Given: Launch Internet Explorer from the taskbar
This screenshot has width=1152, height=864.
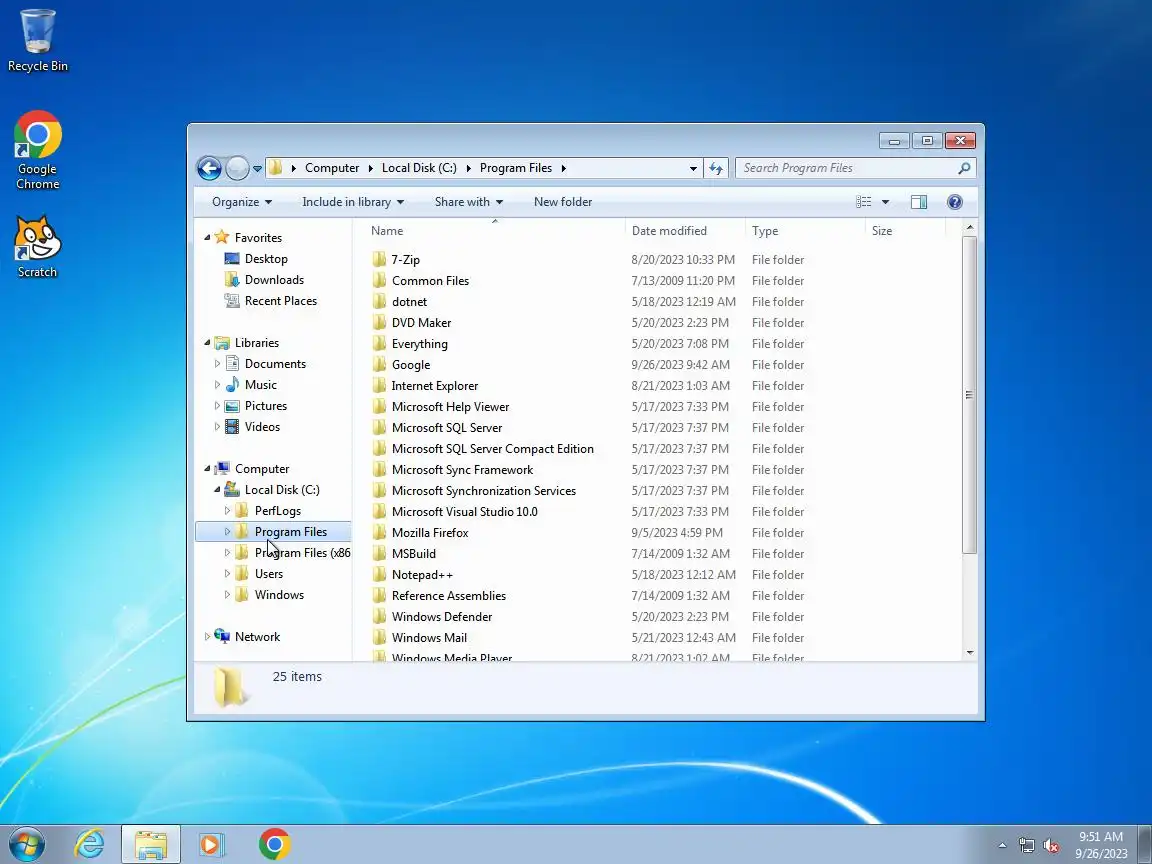Looking at the screenshot, I should coord(90,844).
